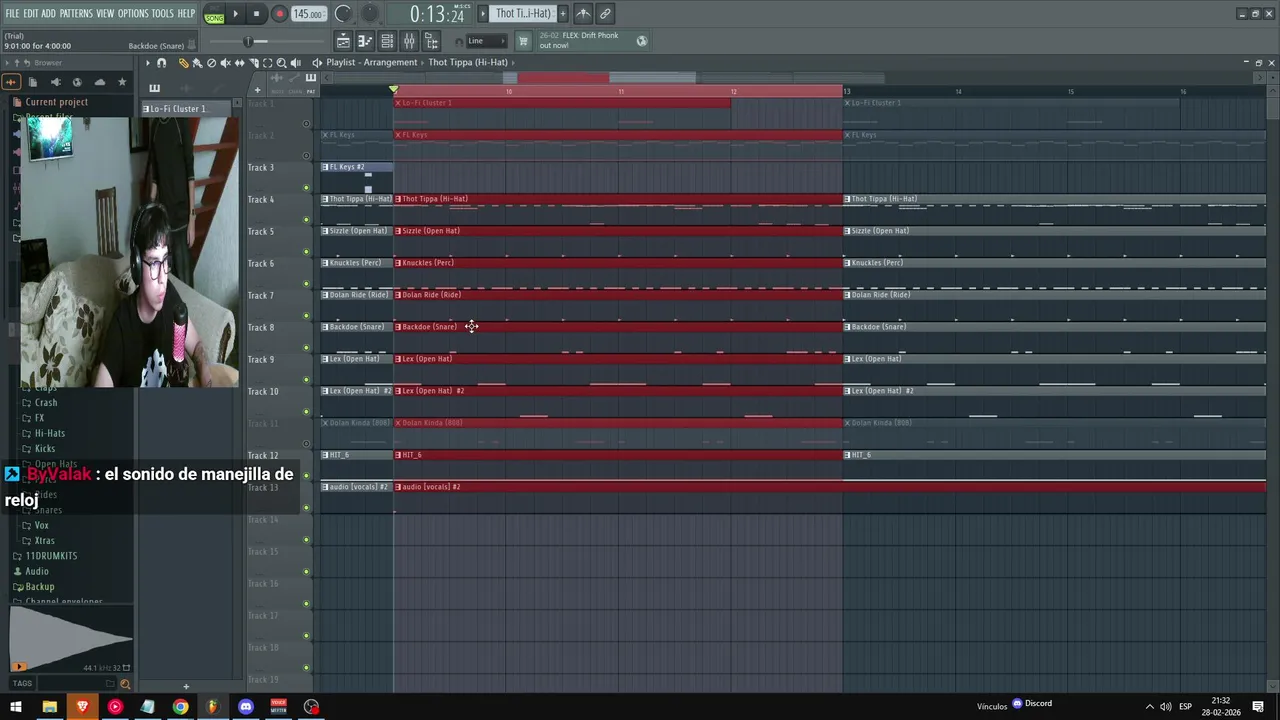Click the add track plus icon

[257, 91]
